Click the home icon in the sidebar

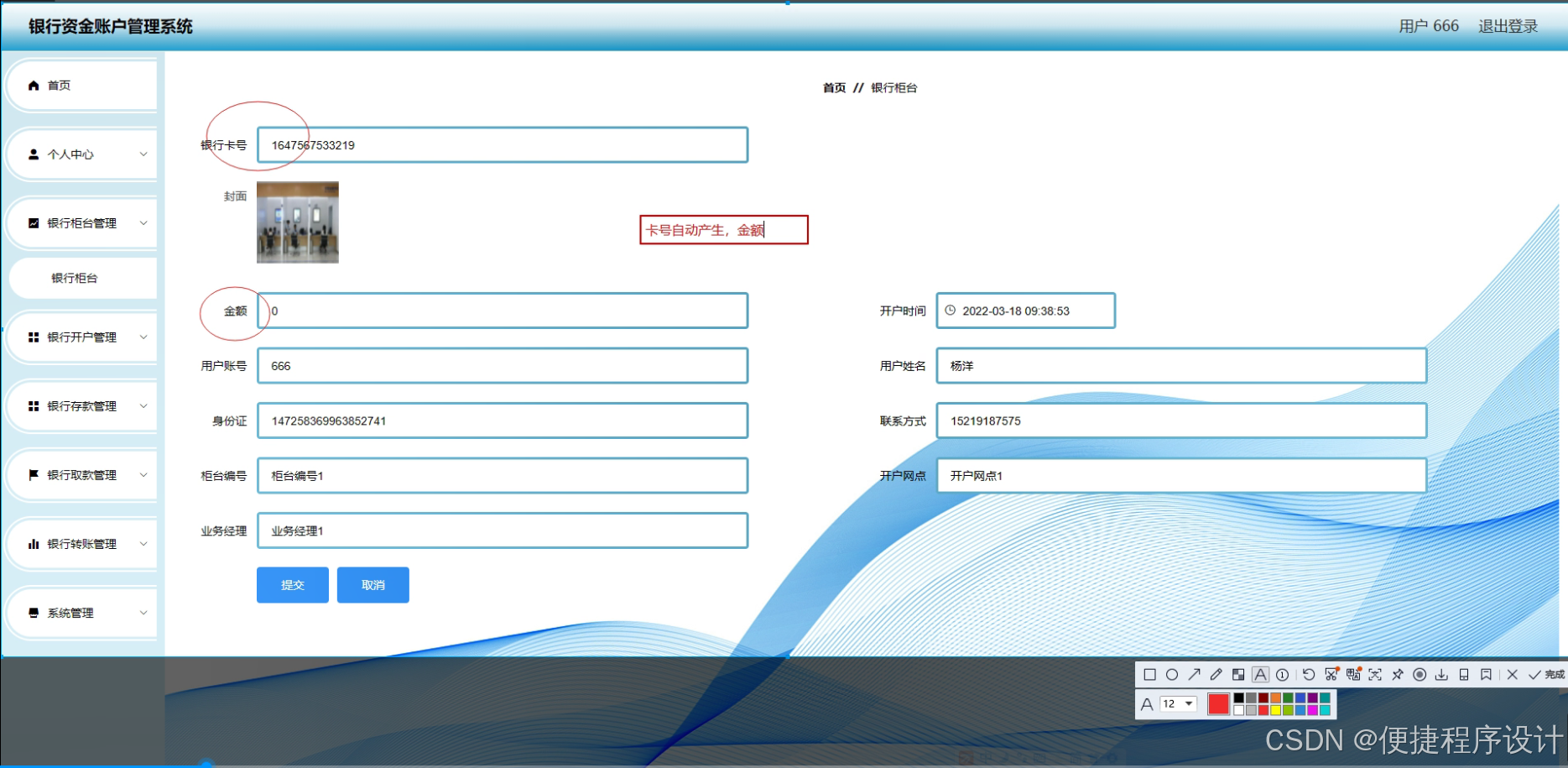point(34,85)
